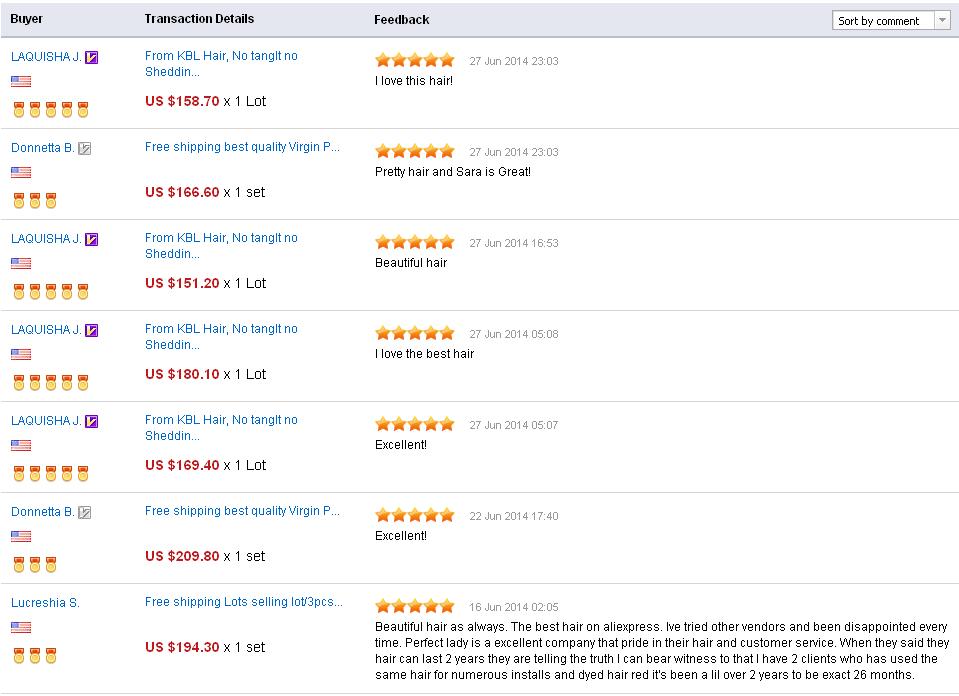Click US flag under first Donnetta B.
959x696 pixels.
pyautogui.click(x=21, y=172)
